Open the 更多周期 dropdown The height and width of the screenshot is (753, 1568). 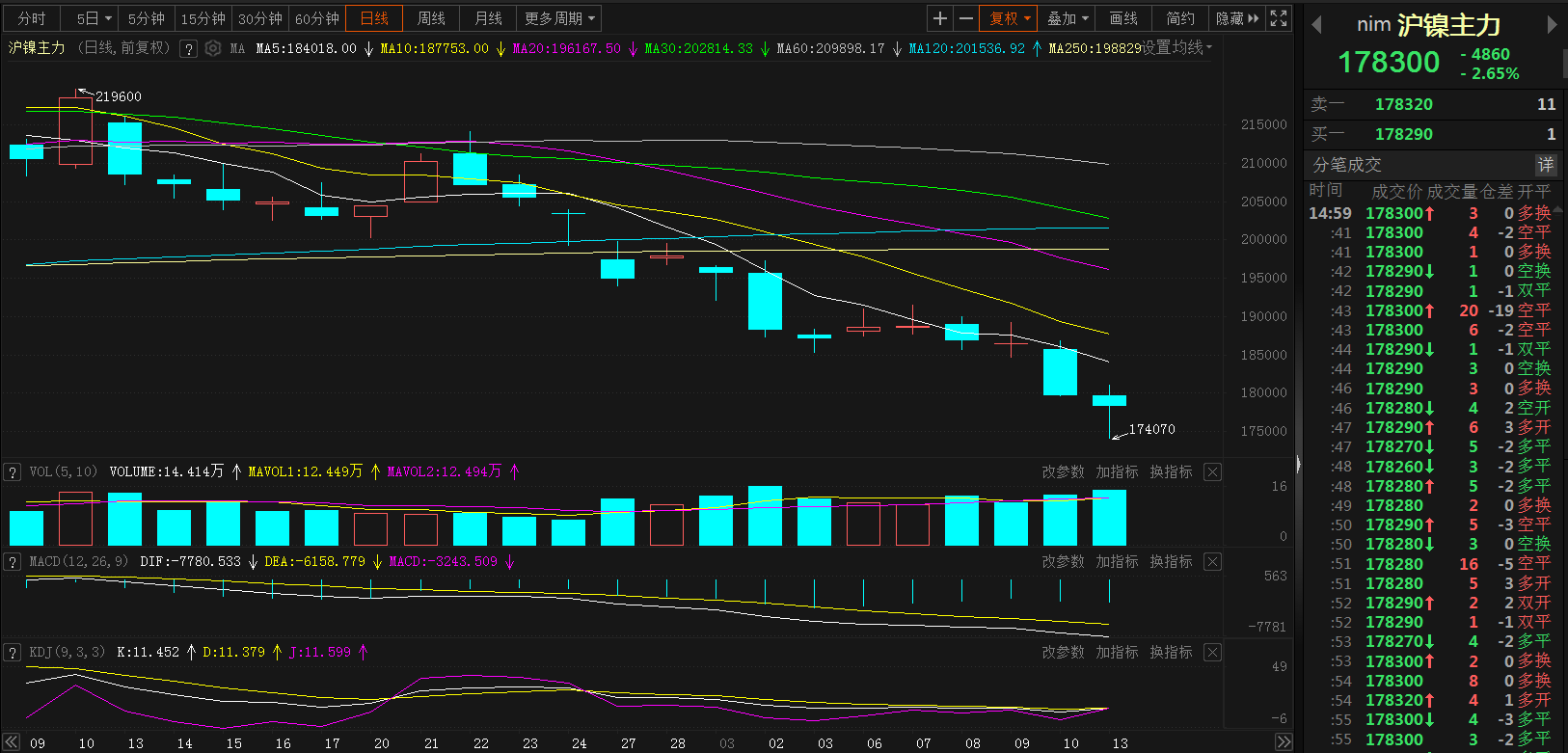point(559,18)
